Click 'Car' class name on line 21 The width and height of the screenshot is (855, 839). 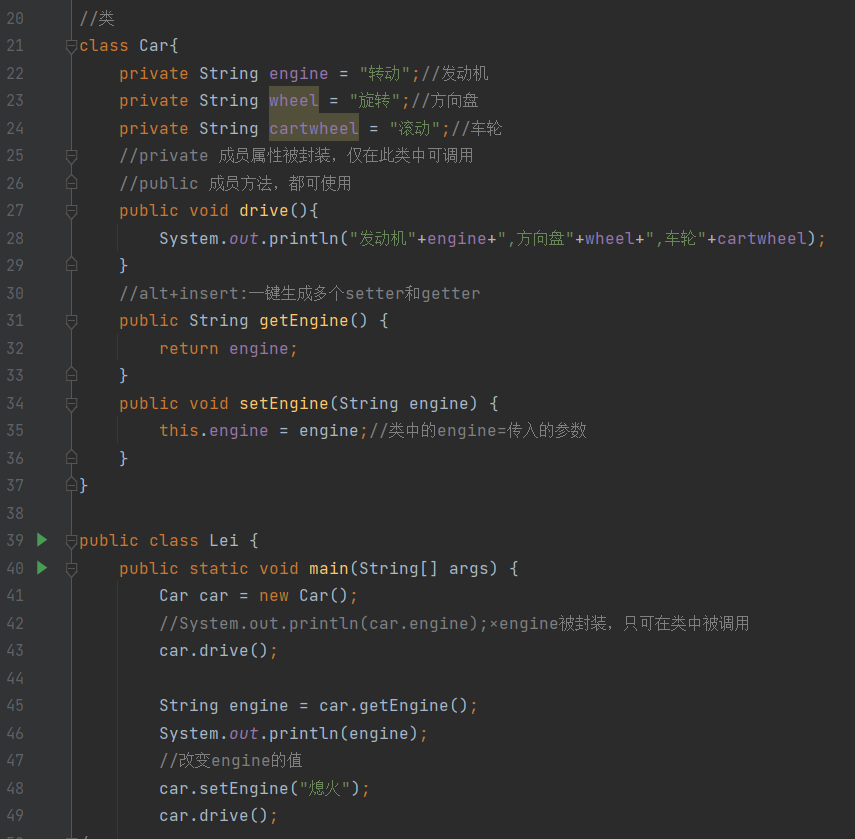pos(154,46)
